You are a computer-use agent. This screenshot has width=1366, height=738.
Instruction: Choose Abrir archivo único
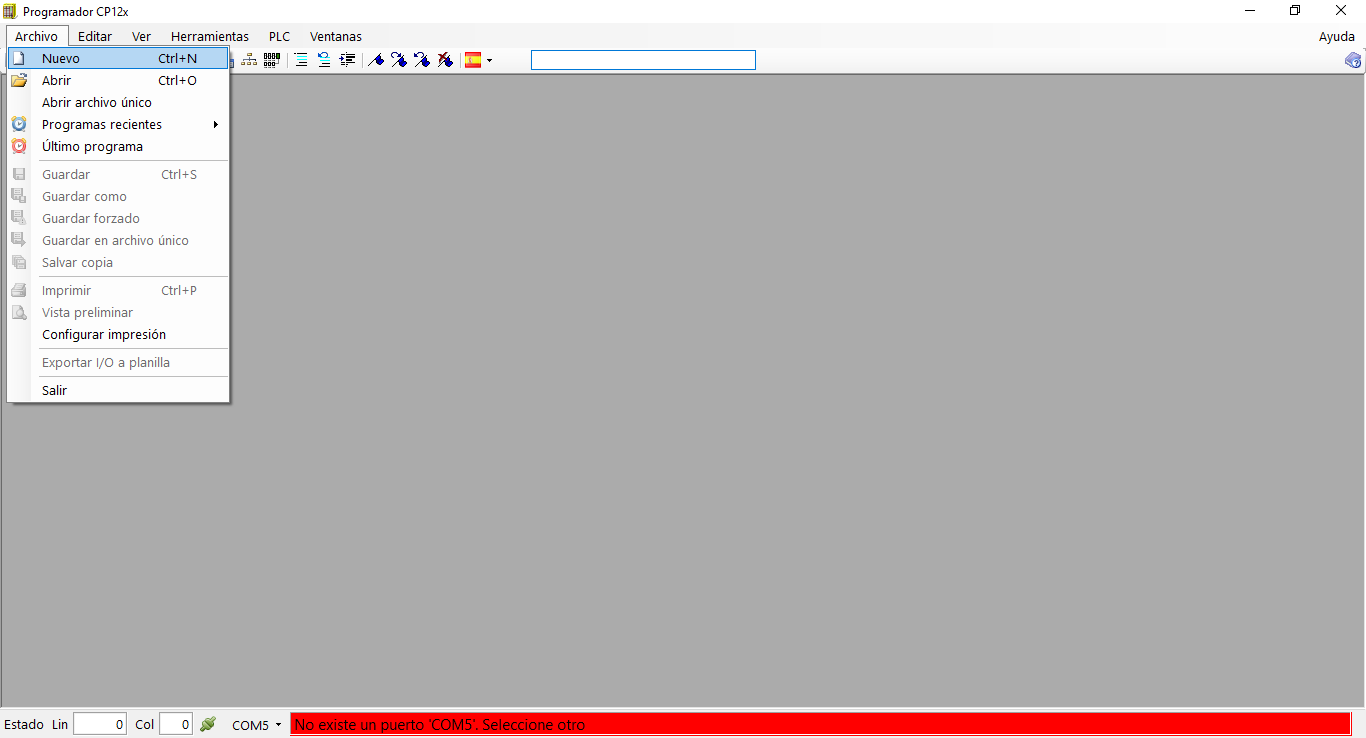pyautogui.click(x=119, y=103)
